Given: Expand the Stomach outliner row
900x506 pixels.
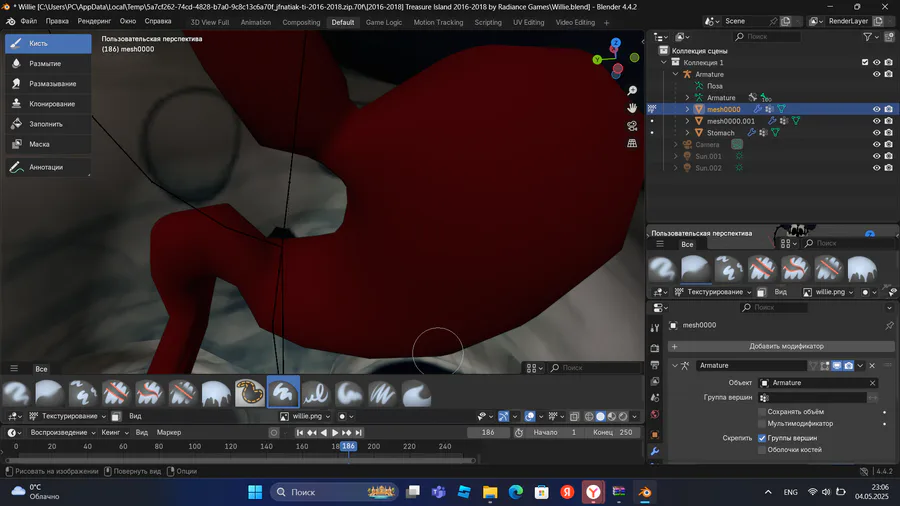Looking at the screenshot, I should (687, 133).
